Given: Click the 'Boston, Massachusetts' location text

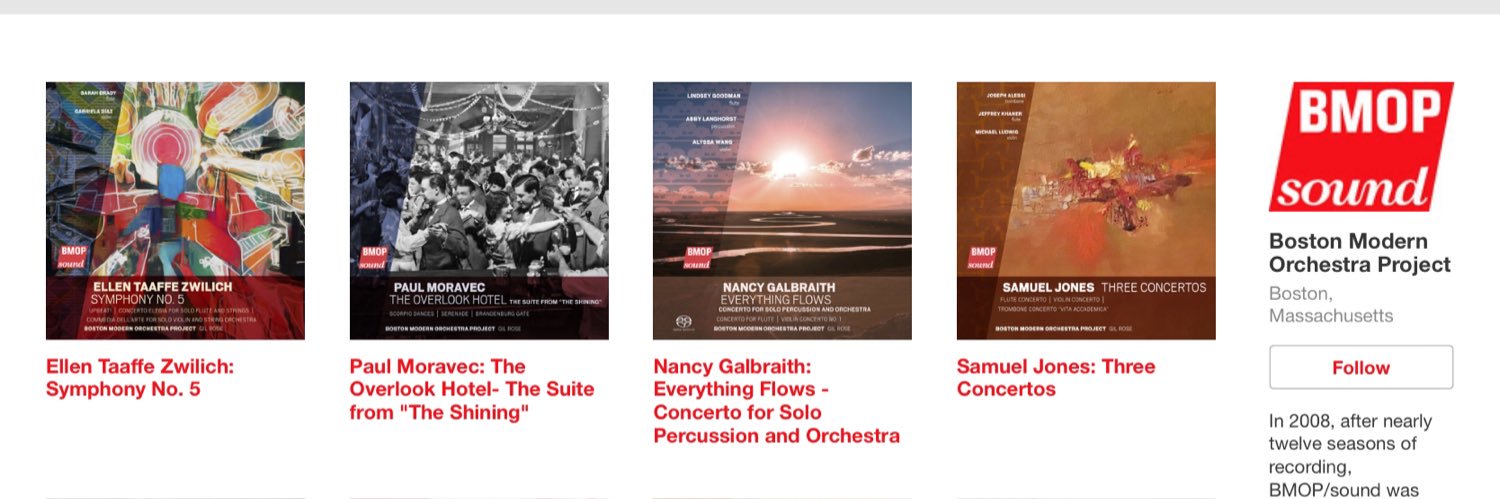Looking at the screenshot, I should click(1330, 305).
